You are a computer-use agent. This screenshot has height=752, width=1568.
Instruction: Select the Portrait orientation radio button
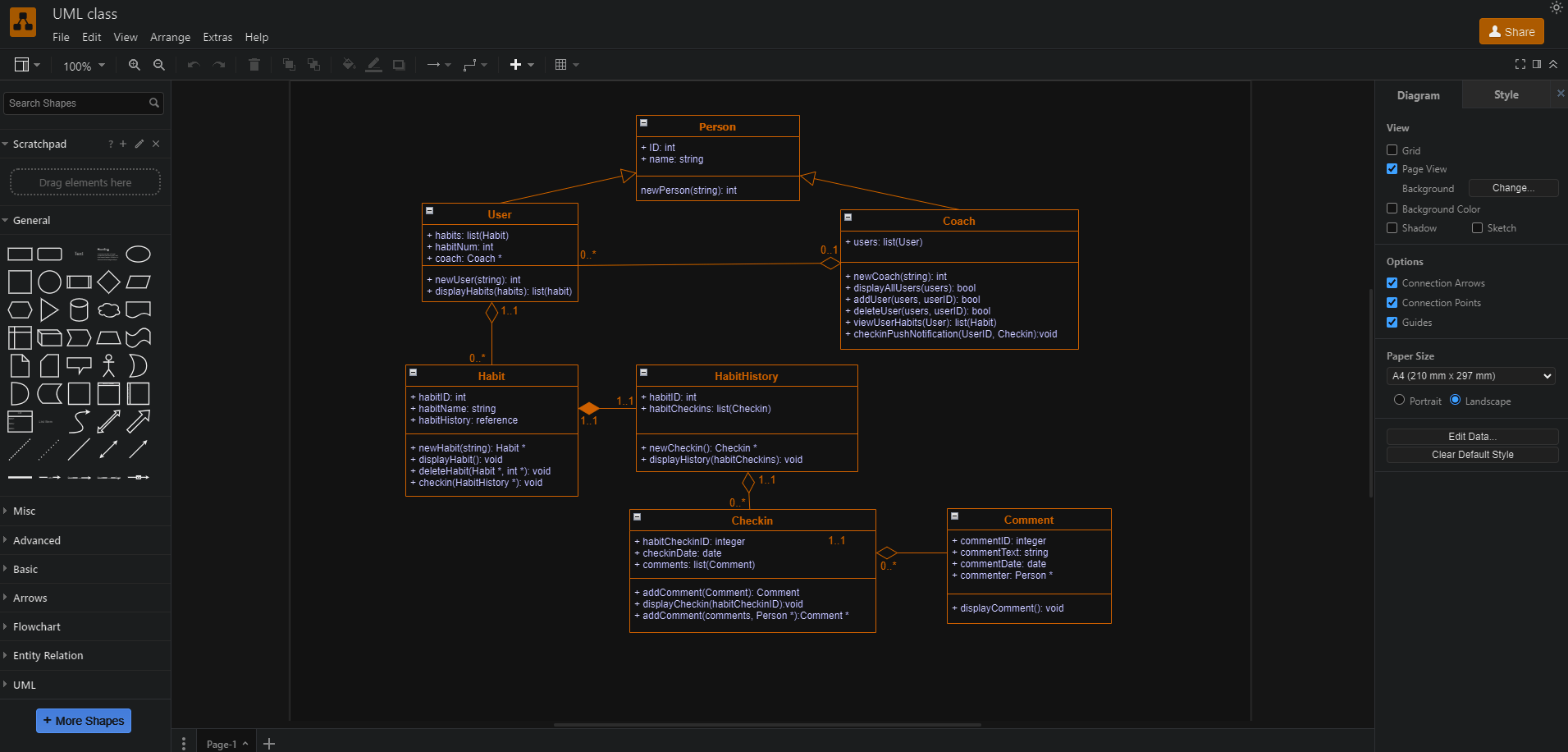pyautogui.click(x=1399, y=400)
